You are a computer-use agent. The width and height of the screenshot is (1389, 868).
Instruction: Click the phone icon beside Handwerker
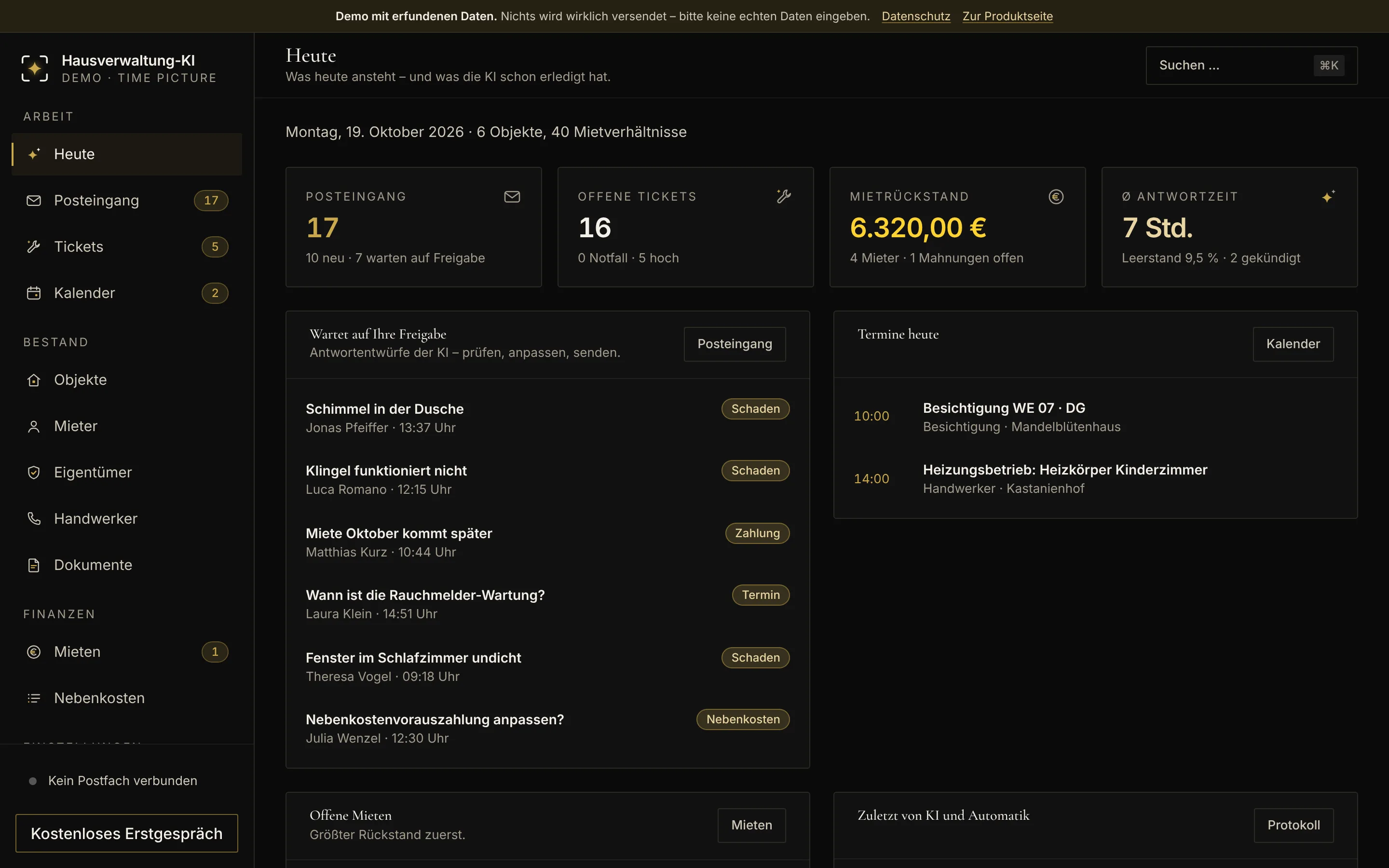point(34,519)
